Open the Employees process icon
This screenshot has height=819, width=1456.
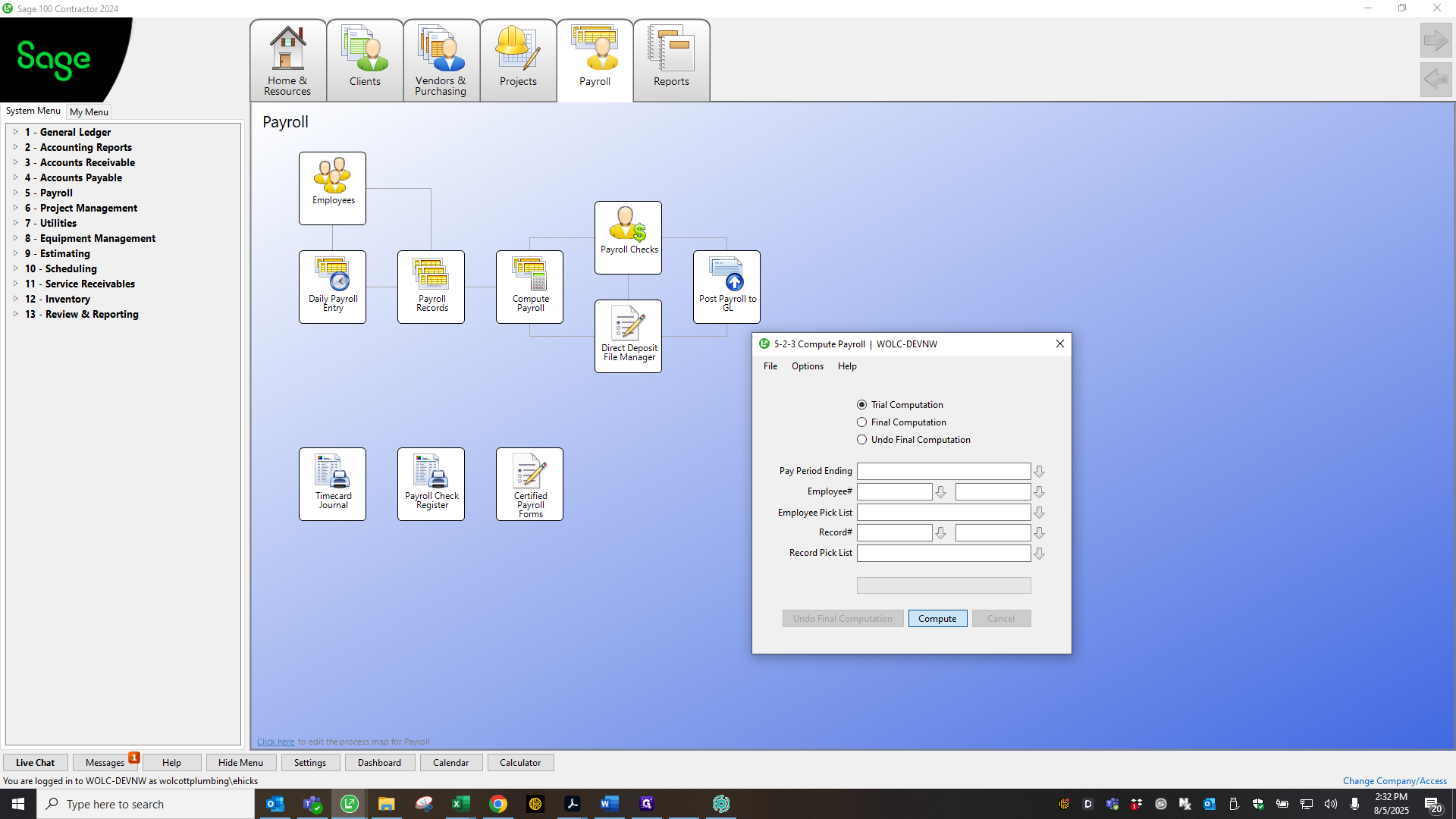tap(332, 188)
